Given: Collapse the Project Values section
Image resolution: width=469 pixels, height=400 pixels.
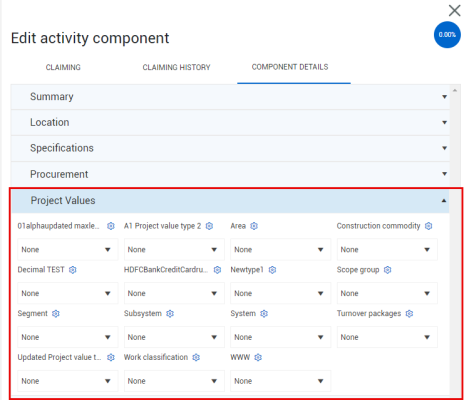Looking at the screenshot, I should [230, 200].
